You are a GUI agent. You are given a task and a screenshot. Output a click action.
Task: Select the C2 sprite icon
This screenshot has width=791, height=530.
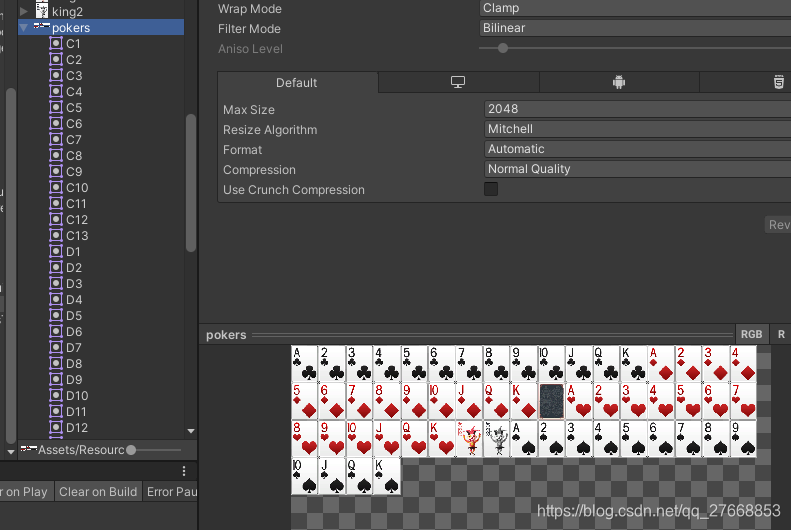(x=56, y=60)
